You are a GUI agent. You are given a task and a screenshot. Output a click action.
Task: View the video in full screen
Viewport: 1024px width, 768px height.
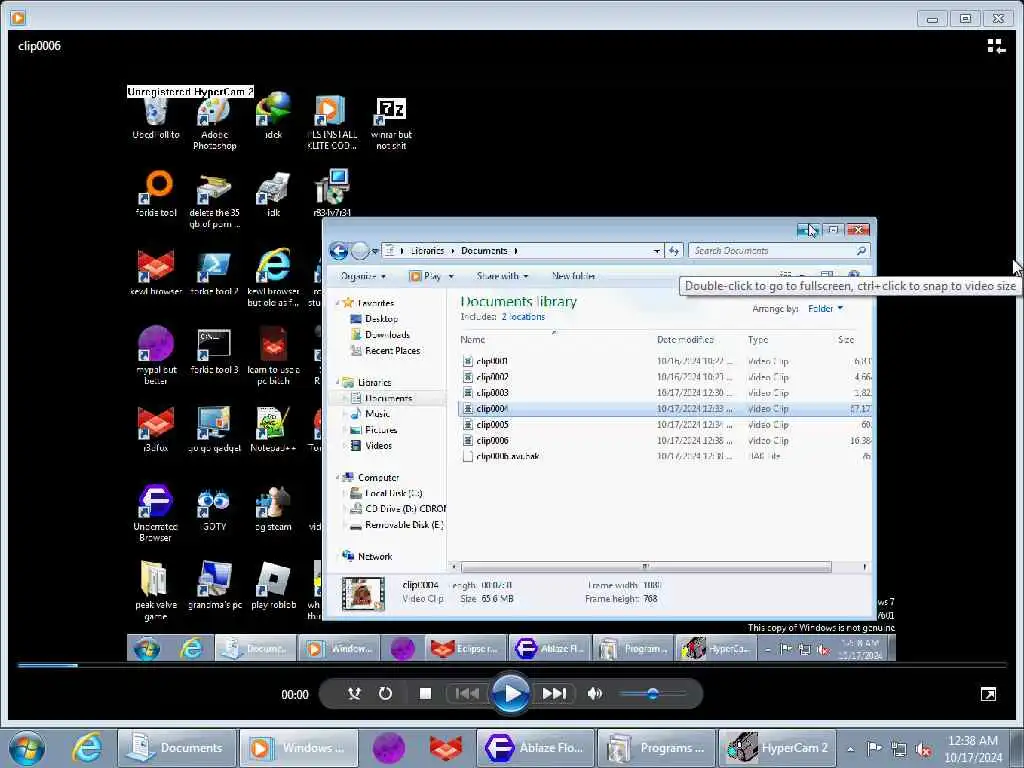pyautogui.click(x=988, y=694)
